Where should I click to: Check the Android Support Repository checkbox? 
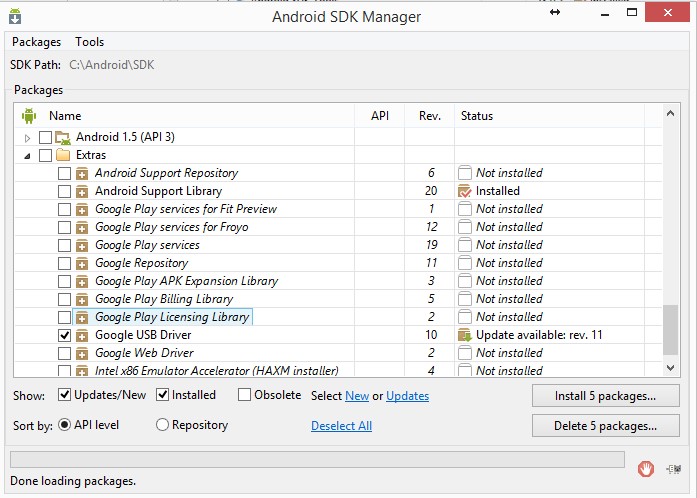[x=64, y=173]
